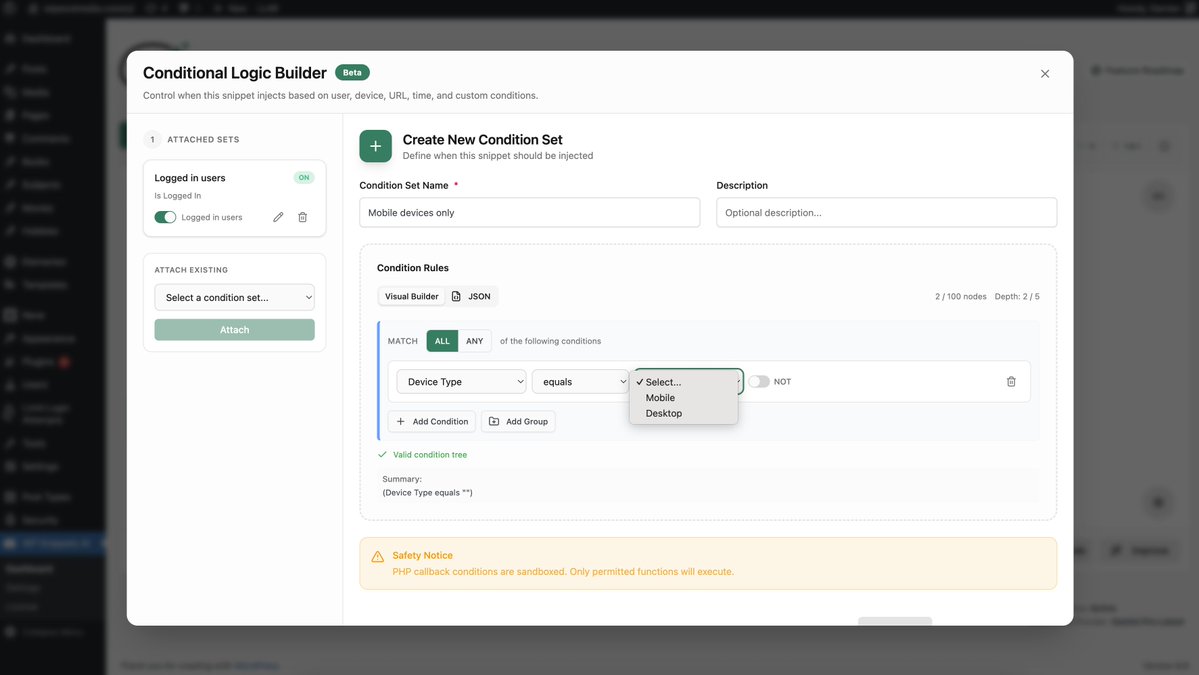Open the Select a condition set dropdown
Screen dimensions: 1199x675
pyautogui.click(x=234, y=296)
